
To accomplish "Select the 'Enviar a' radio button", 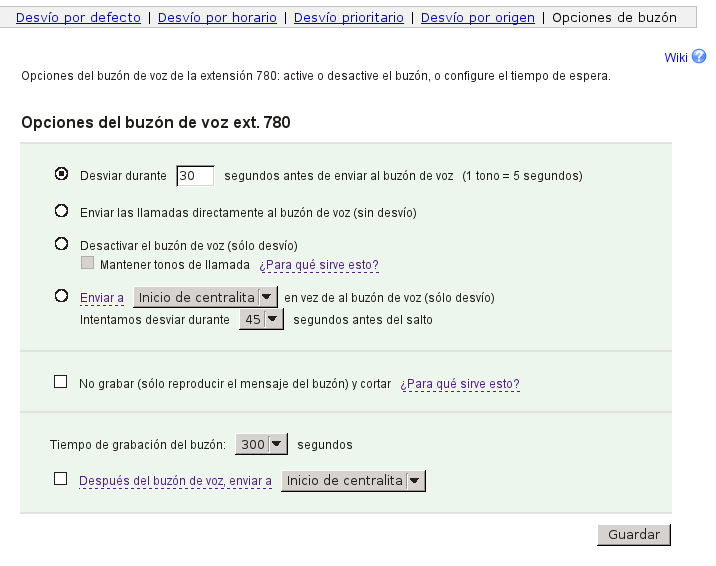I will tap(61, 296).
